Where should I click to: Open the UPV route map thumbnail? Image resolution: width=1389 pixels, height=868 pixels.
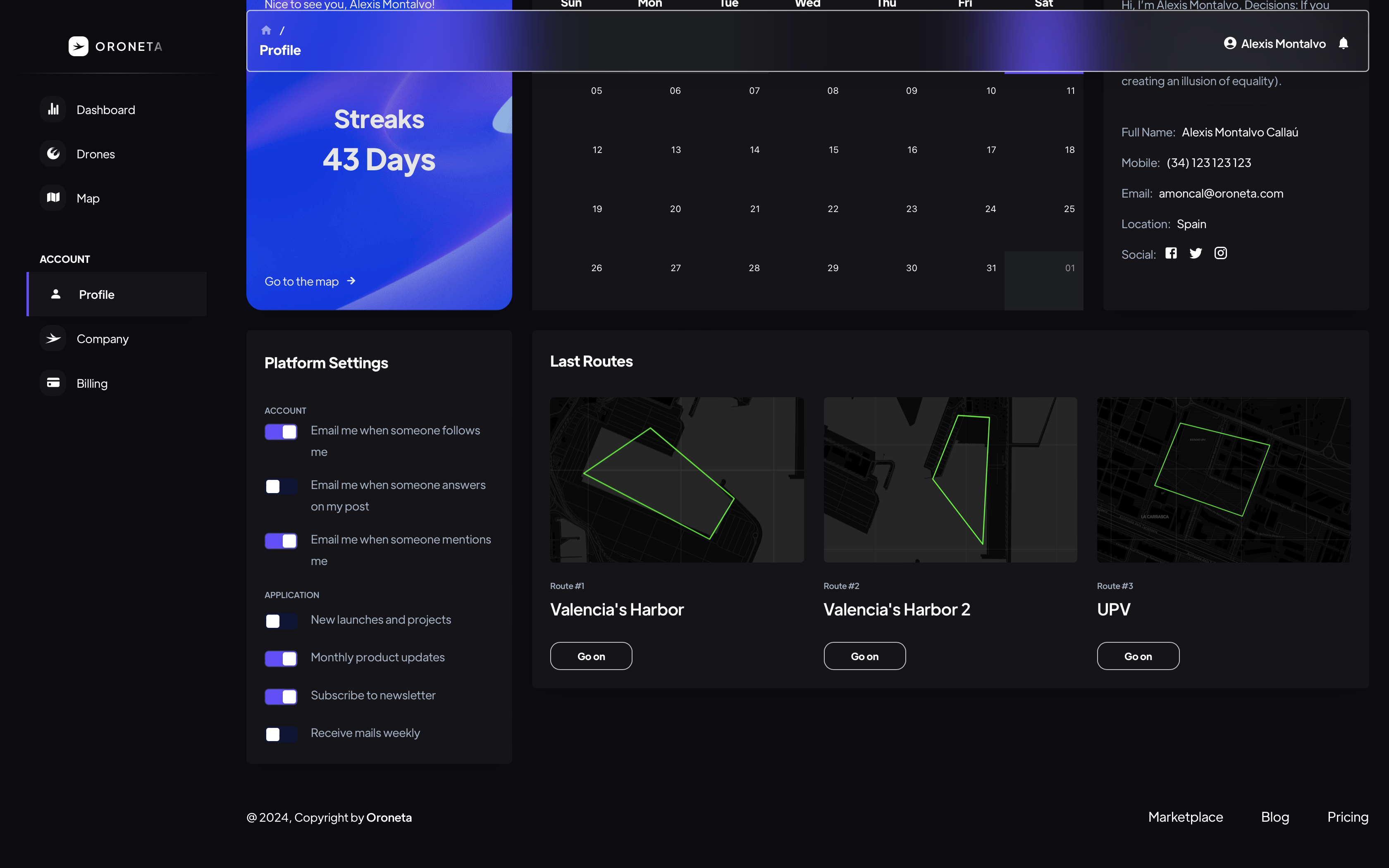1223,479
